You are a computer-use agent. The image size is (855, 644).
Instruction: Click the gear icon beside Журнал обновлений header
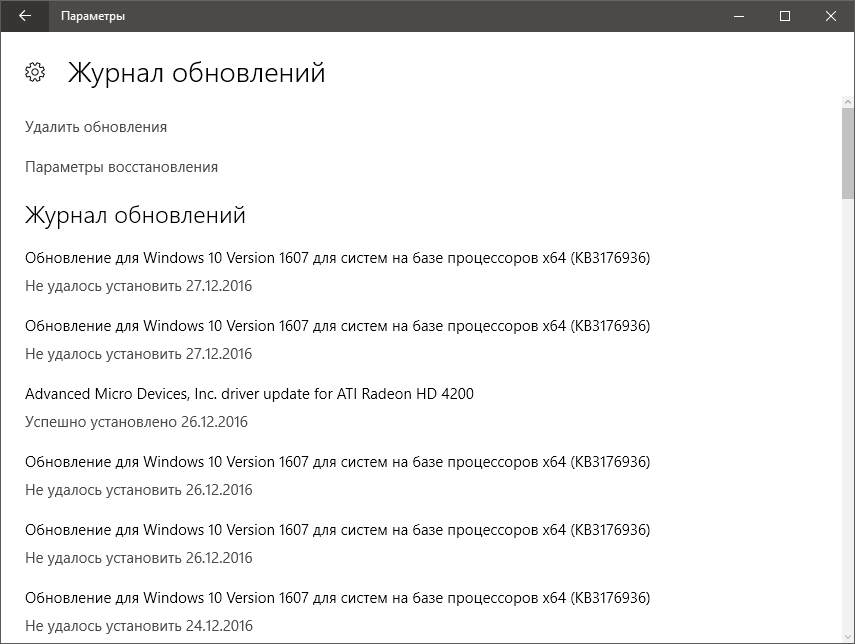pyautogui.click(x=35, y=72)
